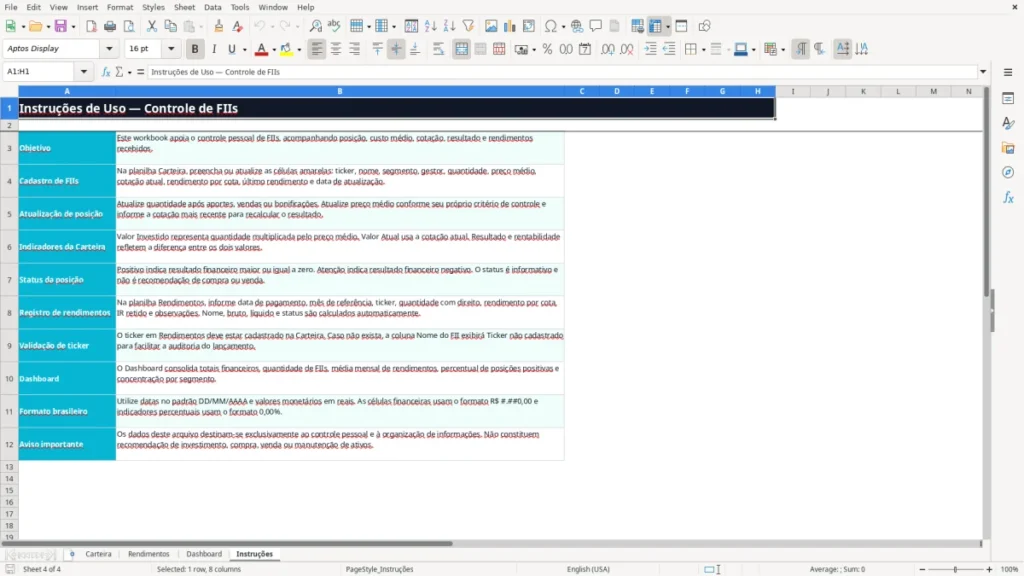Format the cell as percent

pyautogui.click(x=547, y=49)
